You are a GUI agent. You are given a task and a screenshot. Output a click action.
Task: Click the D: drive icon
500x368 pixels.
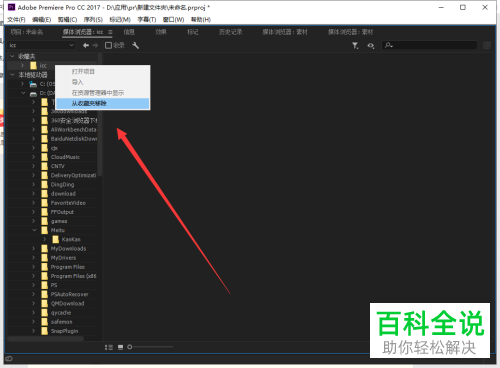pyautogui.click(x=33, y=93)
